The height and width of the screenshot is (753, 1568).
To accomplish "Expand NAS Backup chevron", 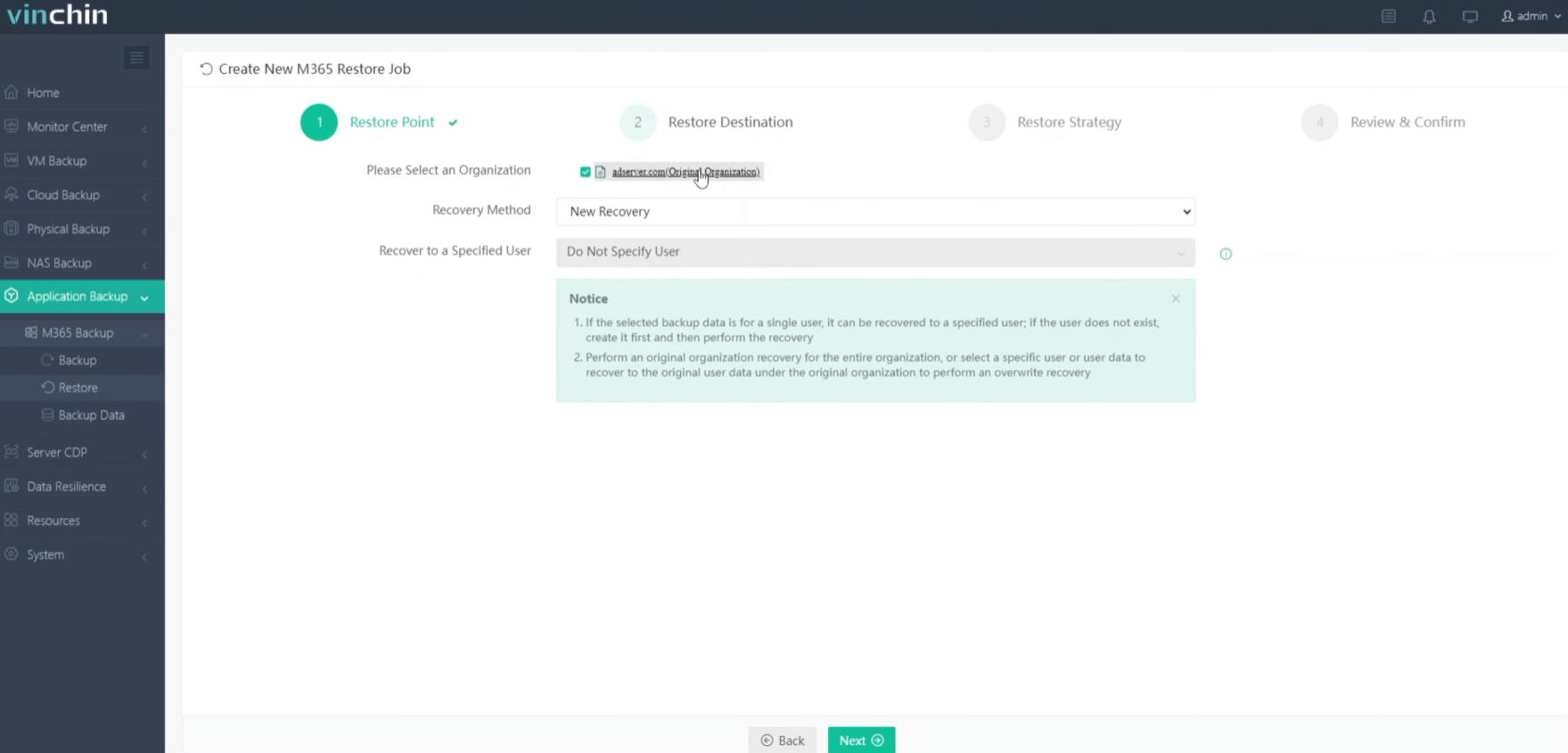I will pos(144,265).
